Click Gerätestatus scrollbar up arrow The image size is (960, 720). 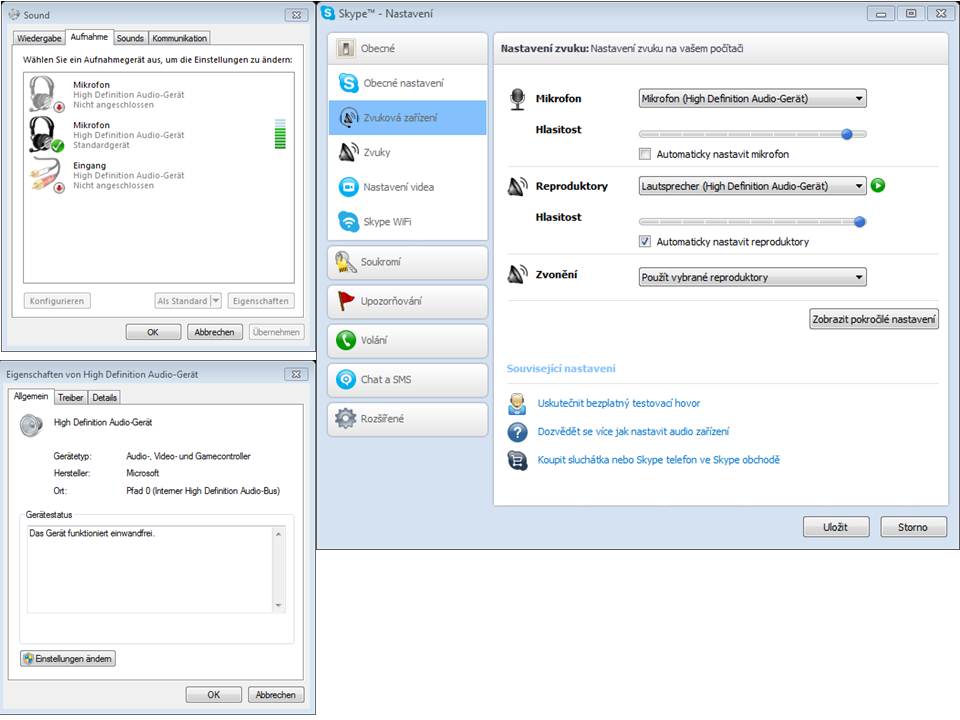pyautogui.click(x=279, y=534)
